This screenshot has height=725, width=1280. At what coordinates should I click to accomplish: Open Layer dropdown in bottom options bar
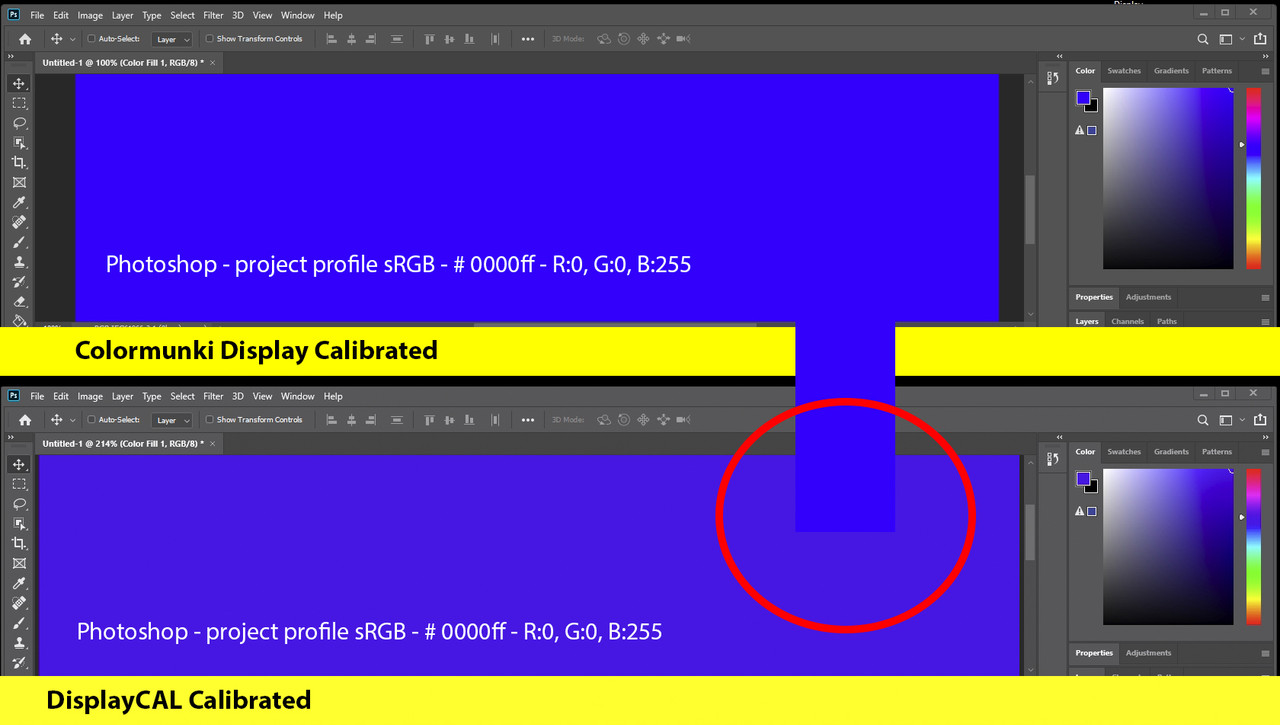coord(172,420)
